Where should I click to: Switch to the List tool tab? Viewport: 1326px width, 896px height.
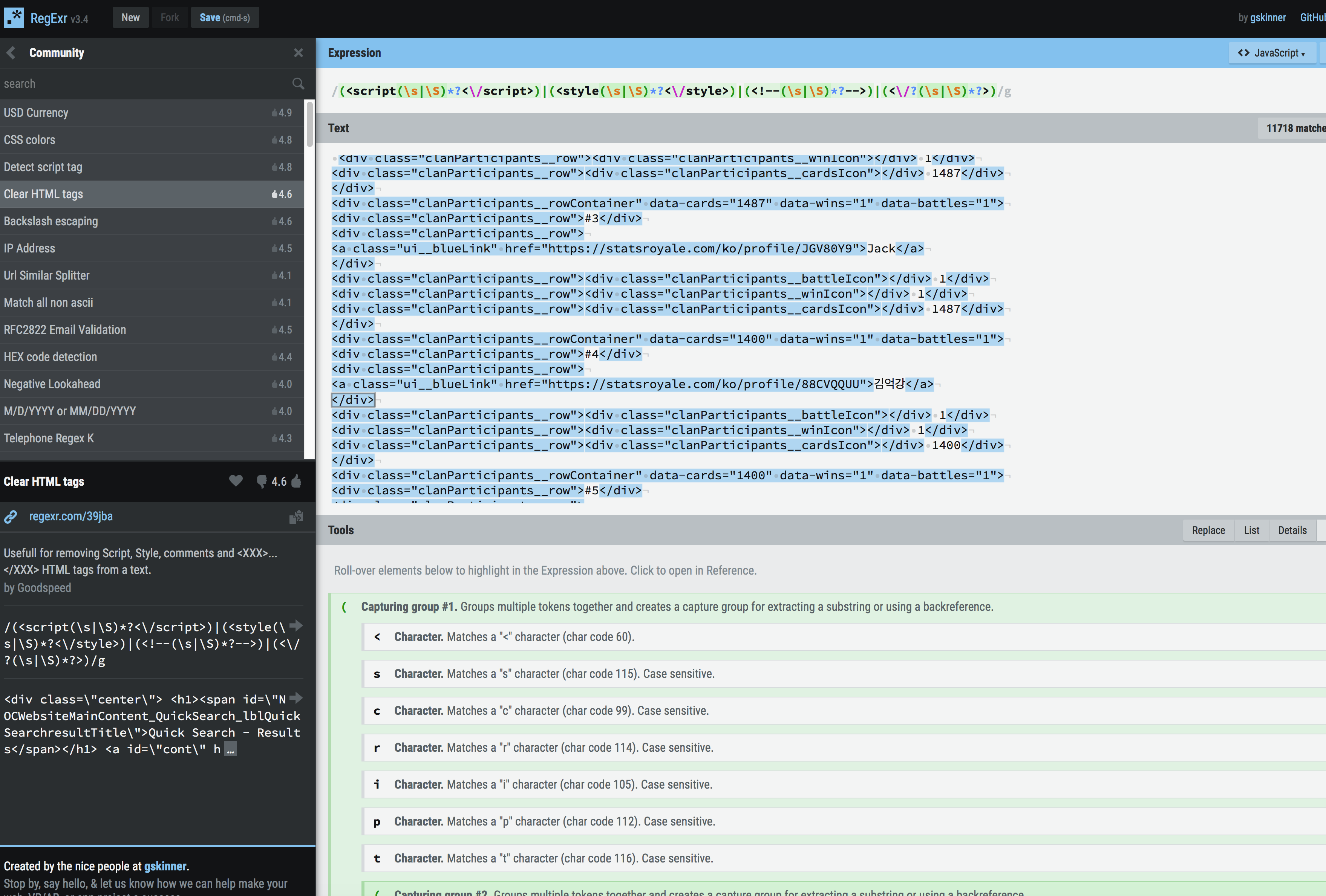(1251, 531)
